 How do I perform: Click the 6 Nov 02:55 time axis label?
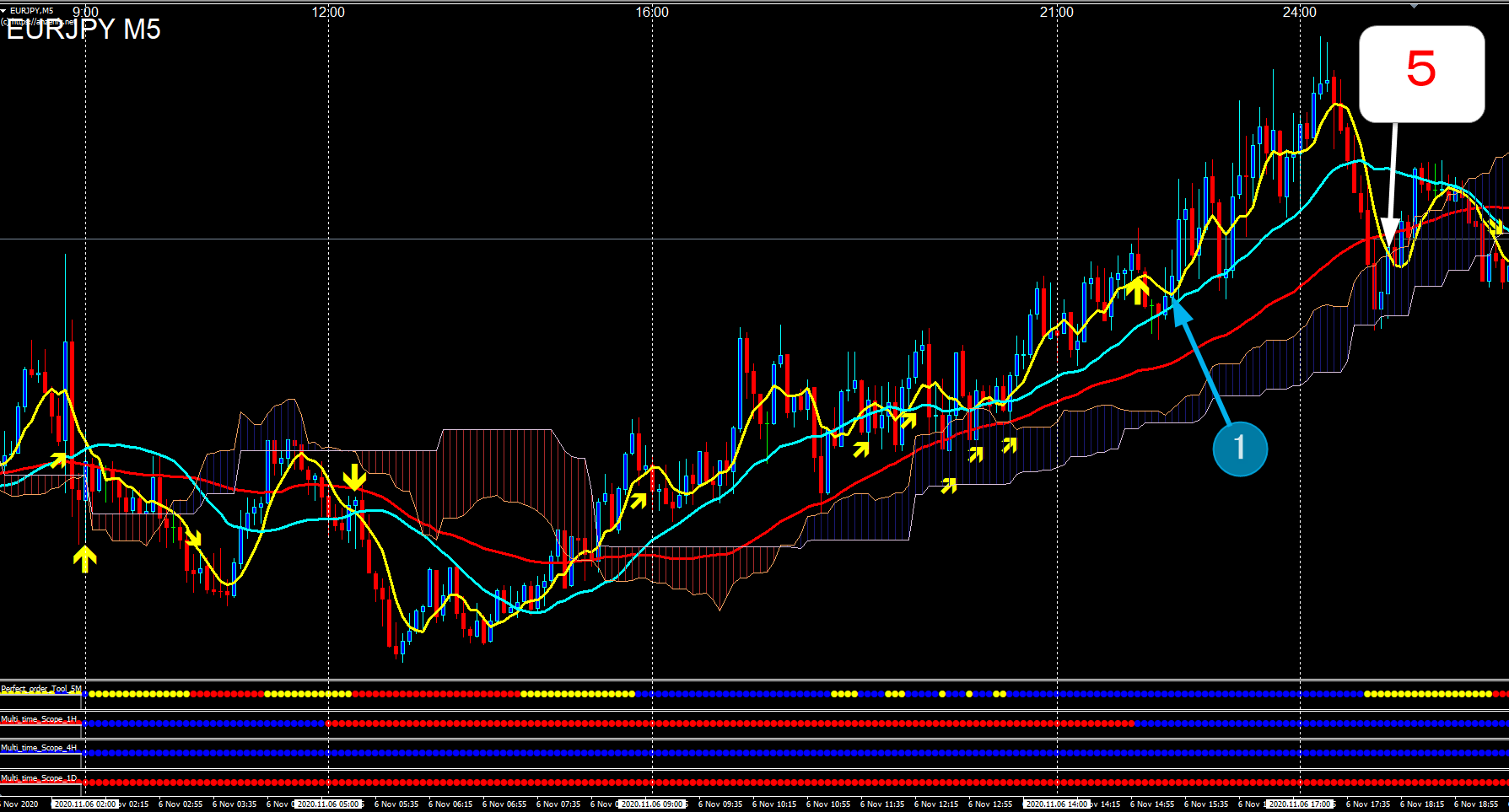pos(181,804)
